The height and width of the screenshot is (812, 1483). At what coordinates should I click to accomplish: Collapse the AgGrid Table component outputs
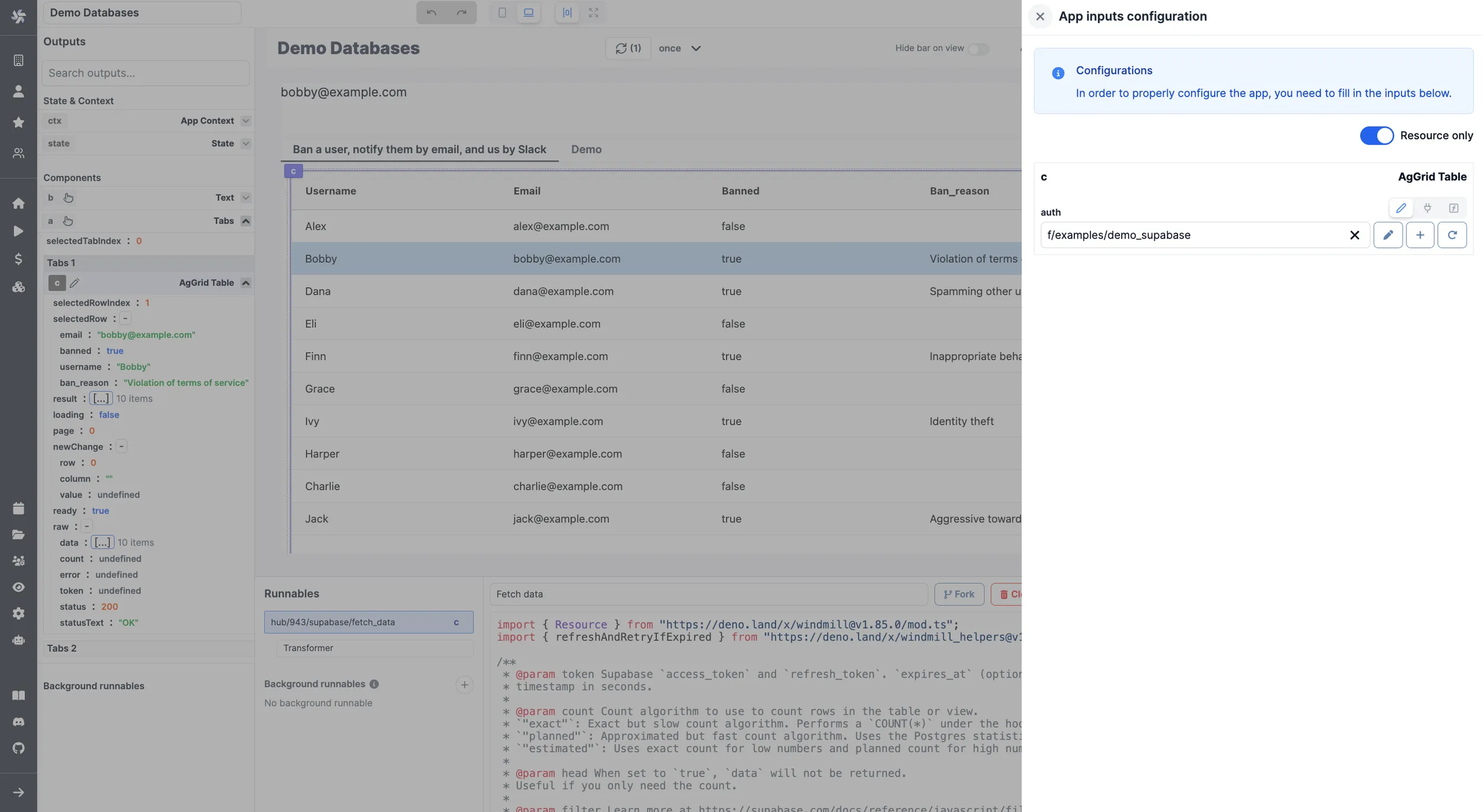[x=246, y=283]
